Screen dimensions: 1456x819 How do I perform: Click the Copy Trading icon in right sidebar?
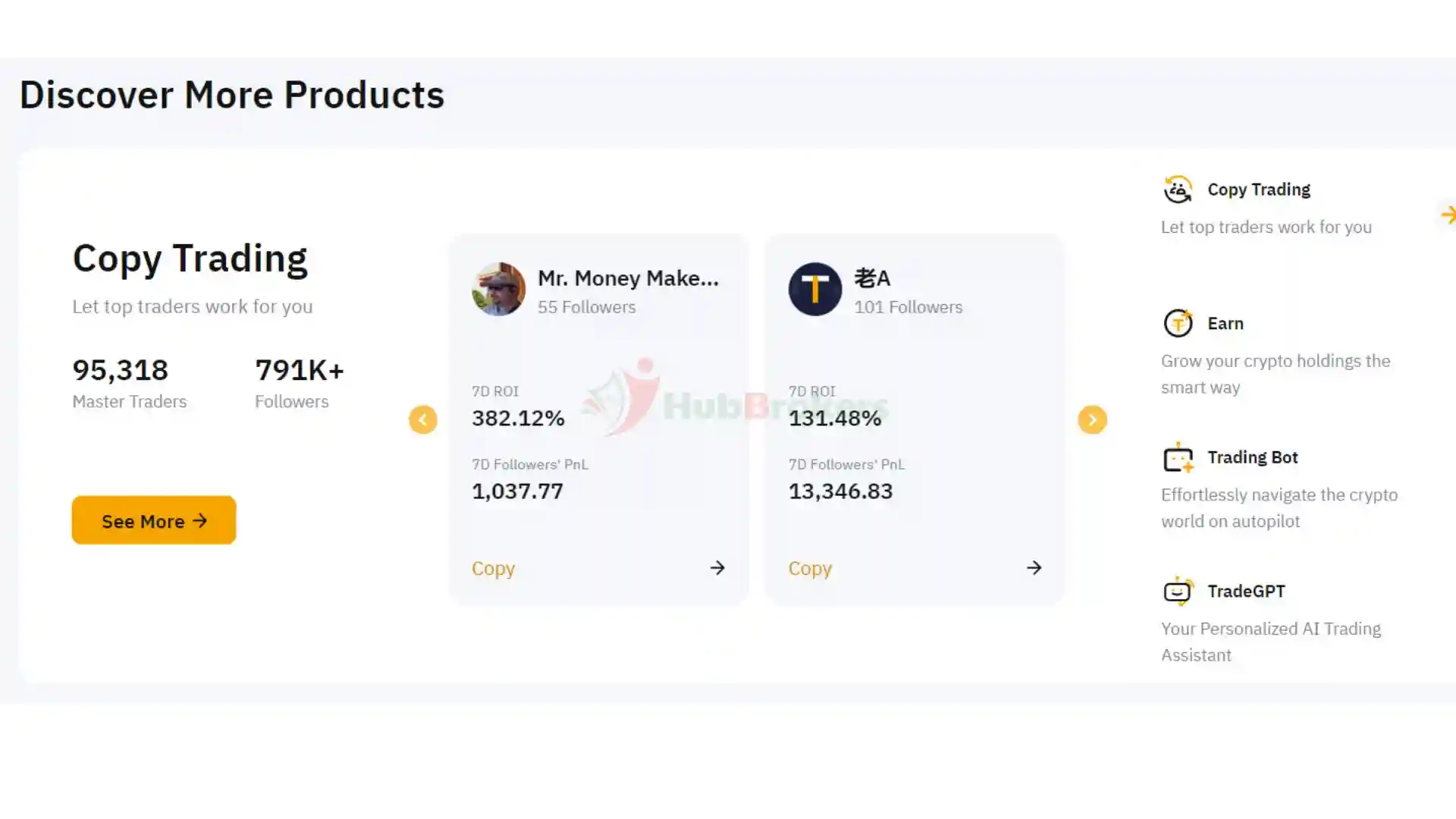pos(1178,190)
